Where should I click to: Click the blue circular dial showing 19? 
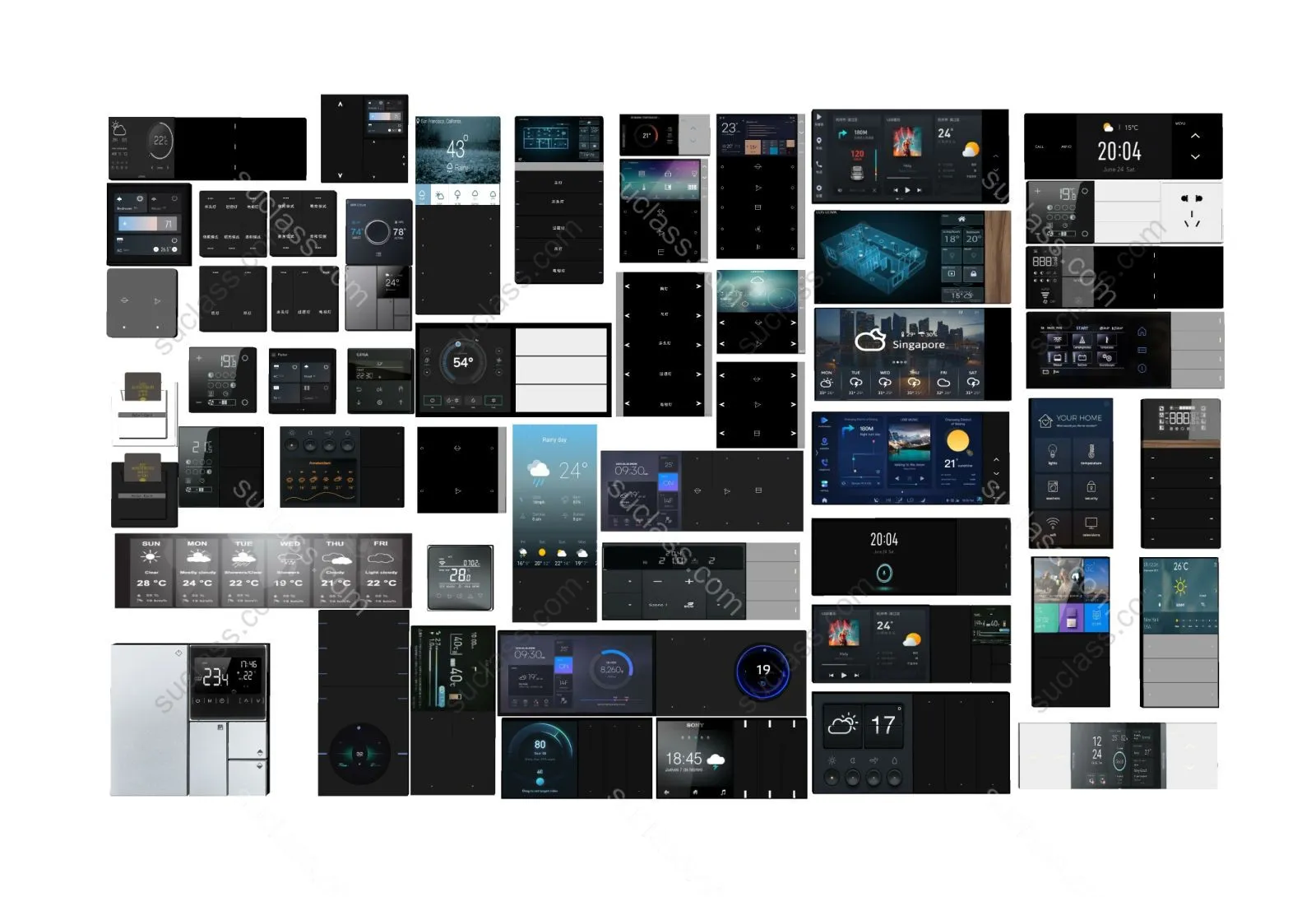pos(763,670)
